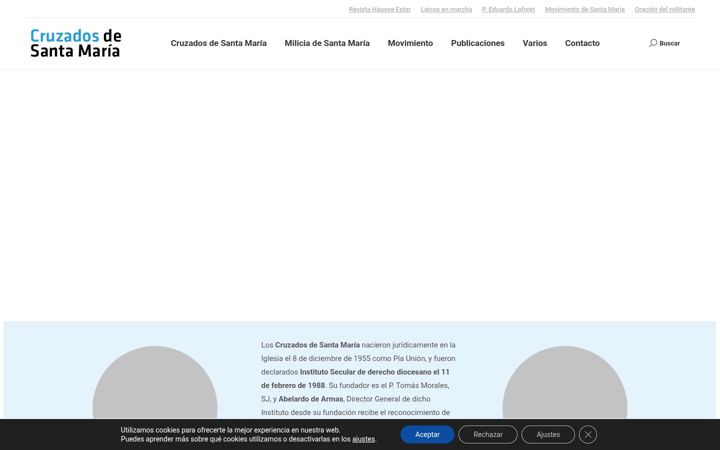Image resolution: width=720 pixels, height=450 pixels.
Task: Open the Movimiento de Santa María top link
Action: 585,9
